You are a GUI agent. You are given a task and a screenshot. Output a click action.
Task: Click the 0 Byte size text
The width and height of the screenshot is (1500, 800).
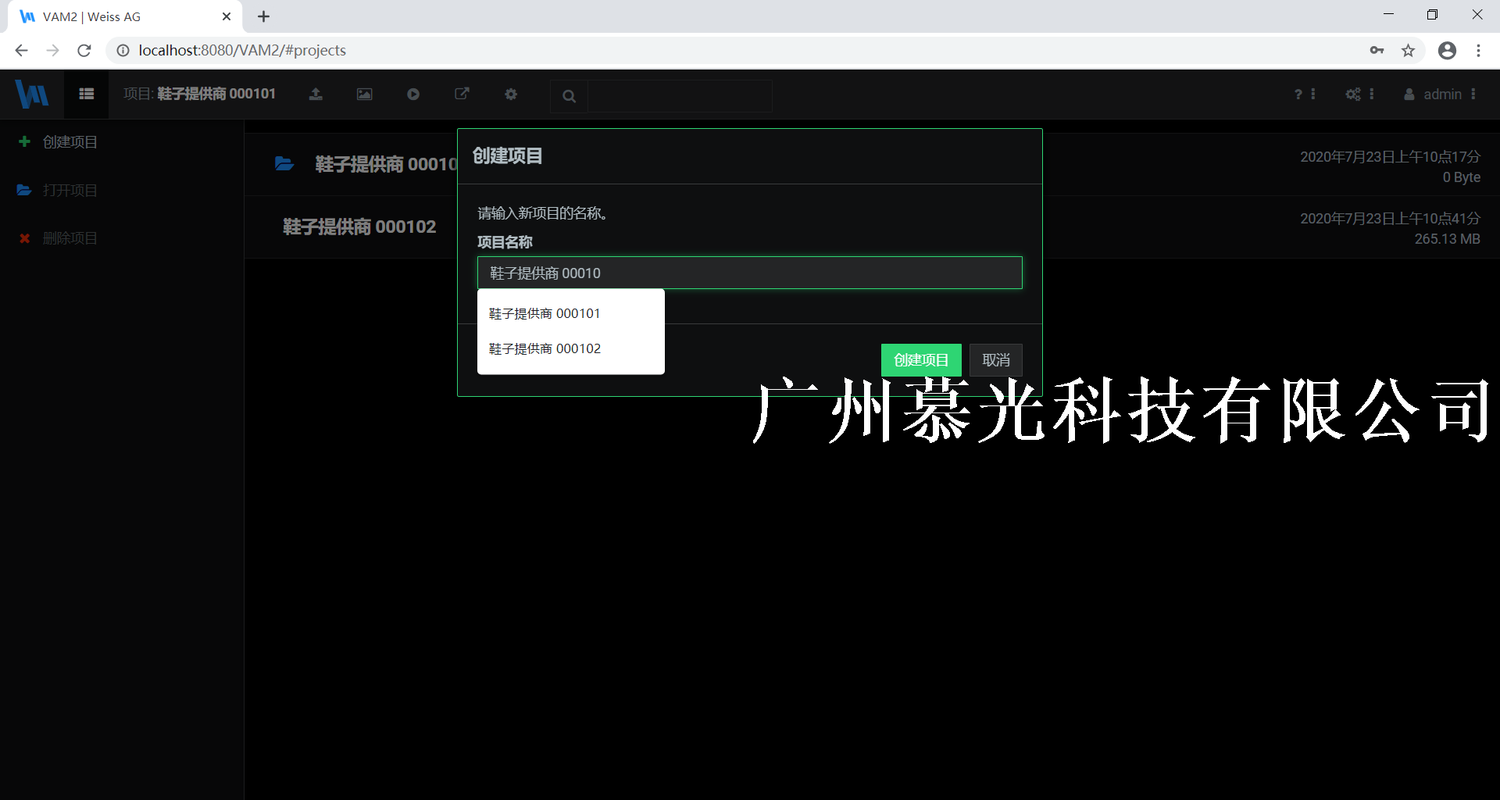pos(1461,177)
